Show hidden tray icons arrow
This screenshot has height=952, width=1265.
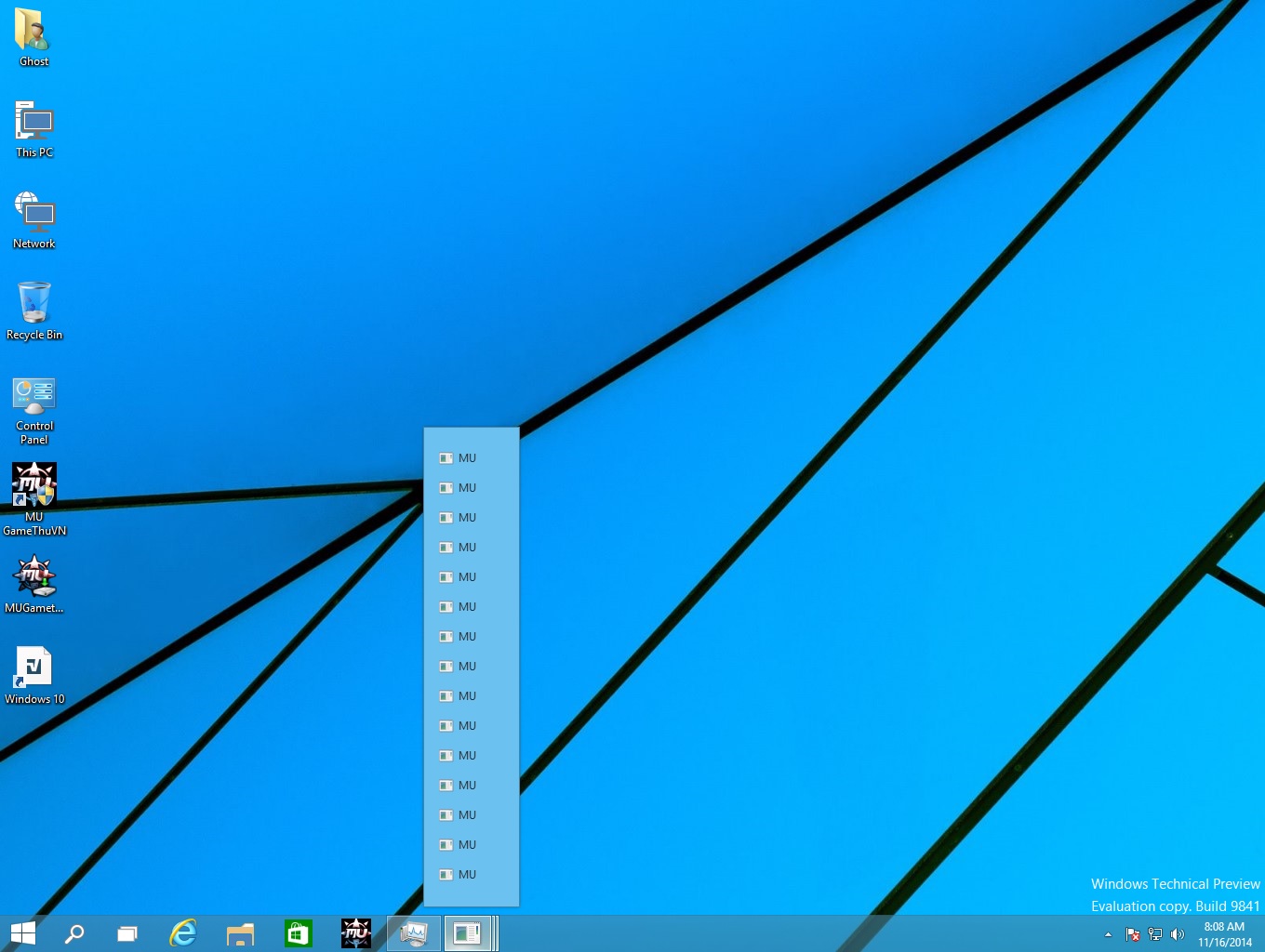pyautogui.click(x=1108, y=934)
